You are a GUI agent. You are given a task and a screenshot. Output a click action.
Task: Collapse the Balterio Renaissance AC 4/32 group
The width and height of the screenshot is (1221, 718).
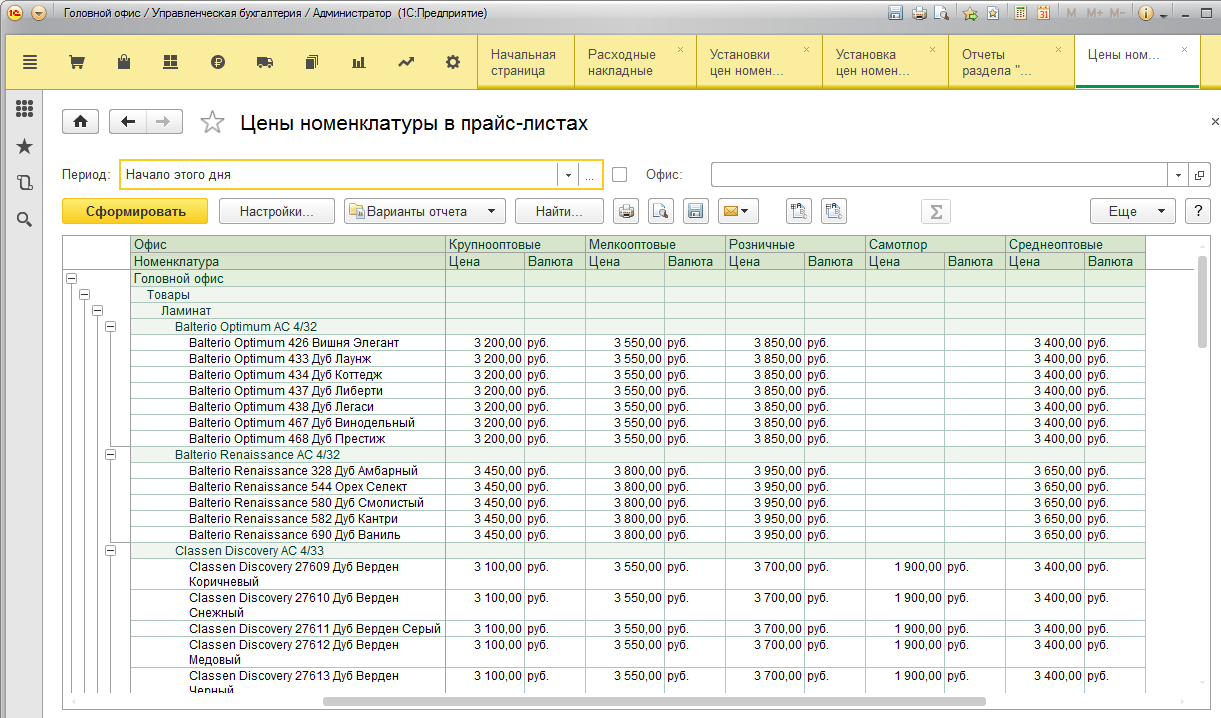[110, 455]
